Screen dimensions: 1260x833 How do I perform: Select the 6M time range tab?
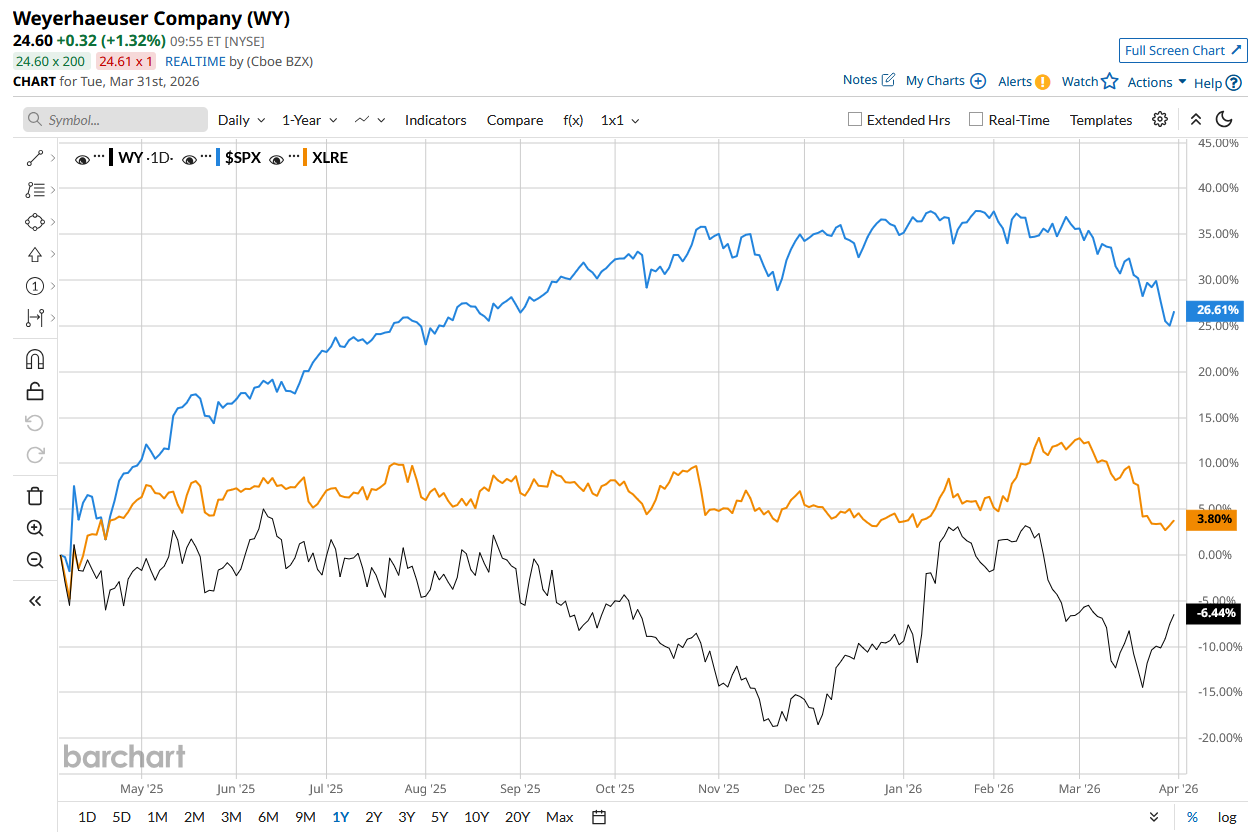pos(268,817)
